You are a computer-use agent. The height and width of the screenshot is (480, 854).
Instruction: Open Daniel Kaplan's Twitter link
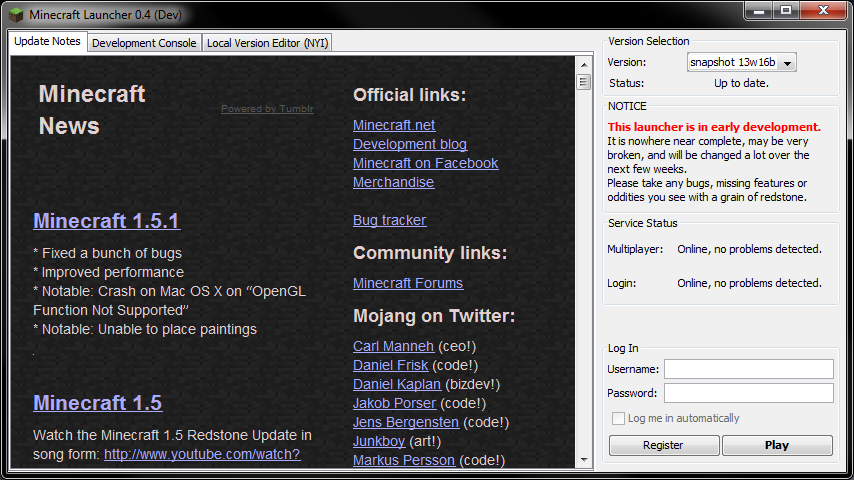pyautogui.click(x=396, y=385)
